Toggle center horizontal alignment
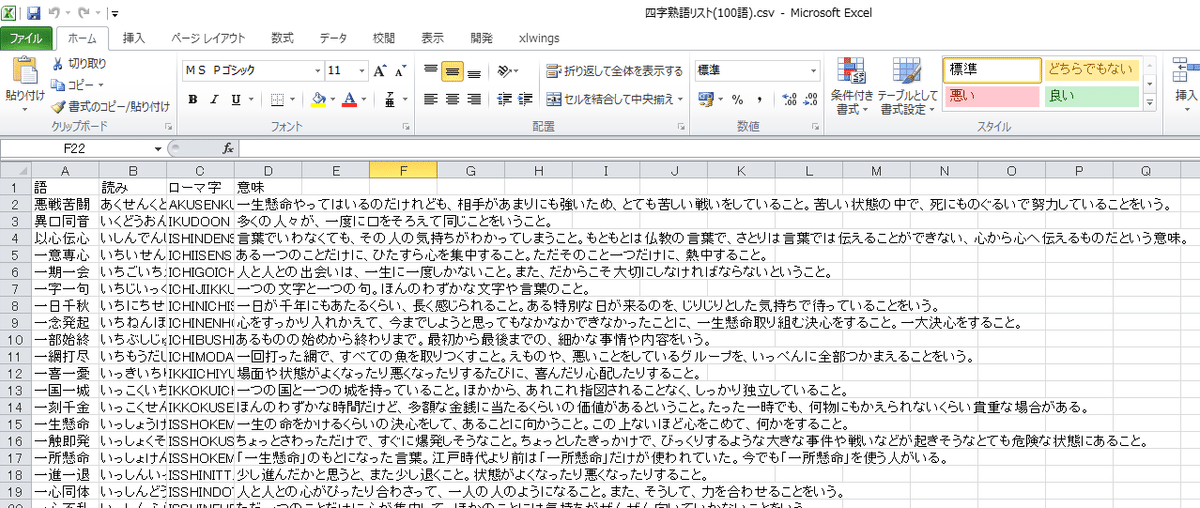 click(452, 99)
